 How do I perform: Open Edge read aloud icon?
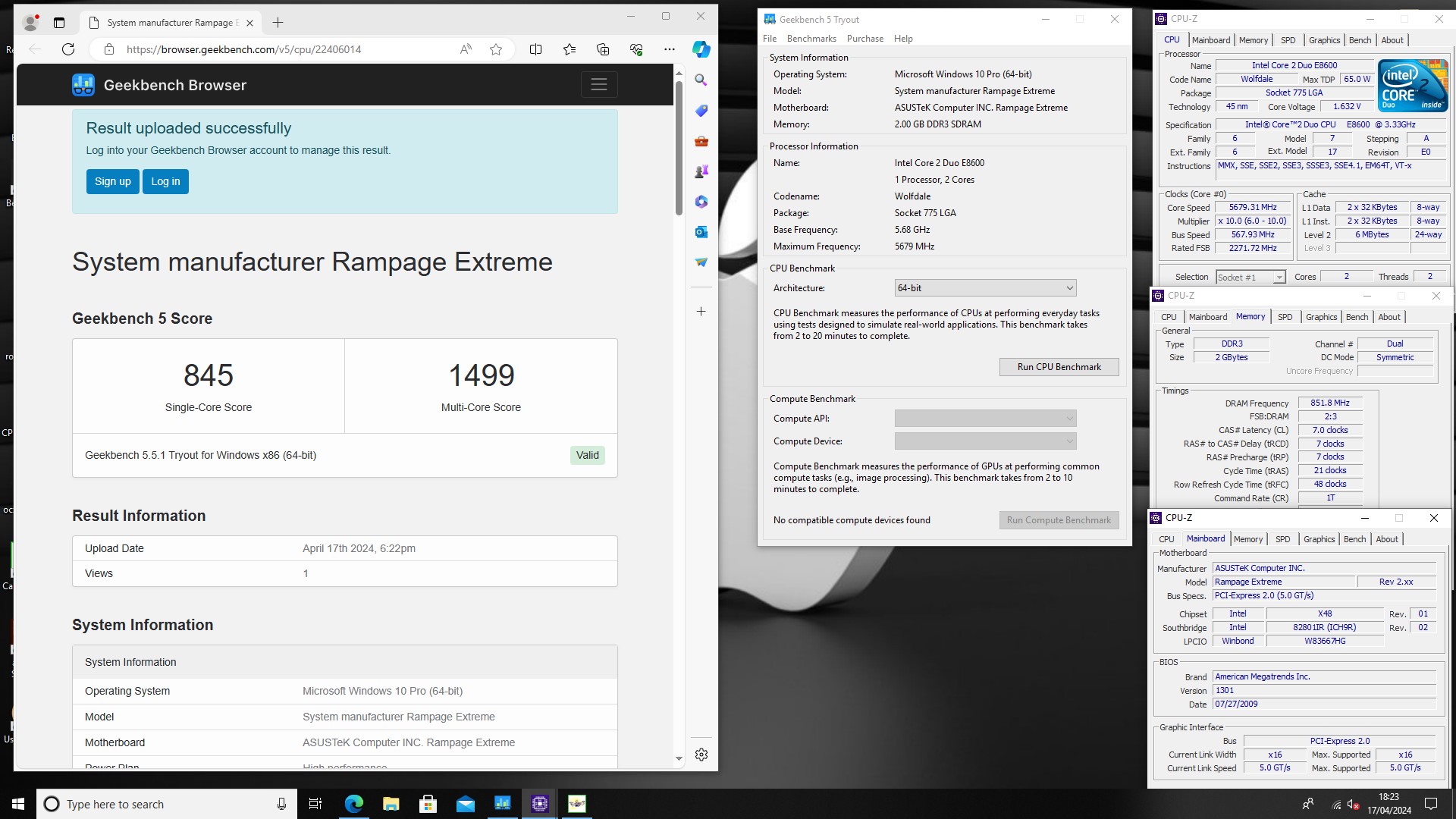pyautogui.click(x=466, y=49)
